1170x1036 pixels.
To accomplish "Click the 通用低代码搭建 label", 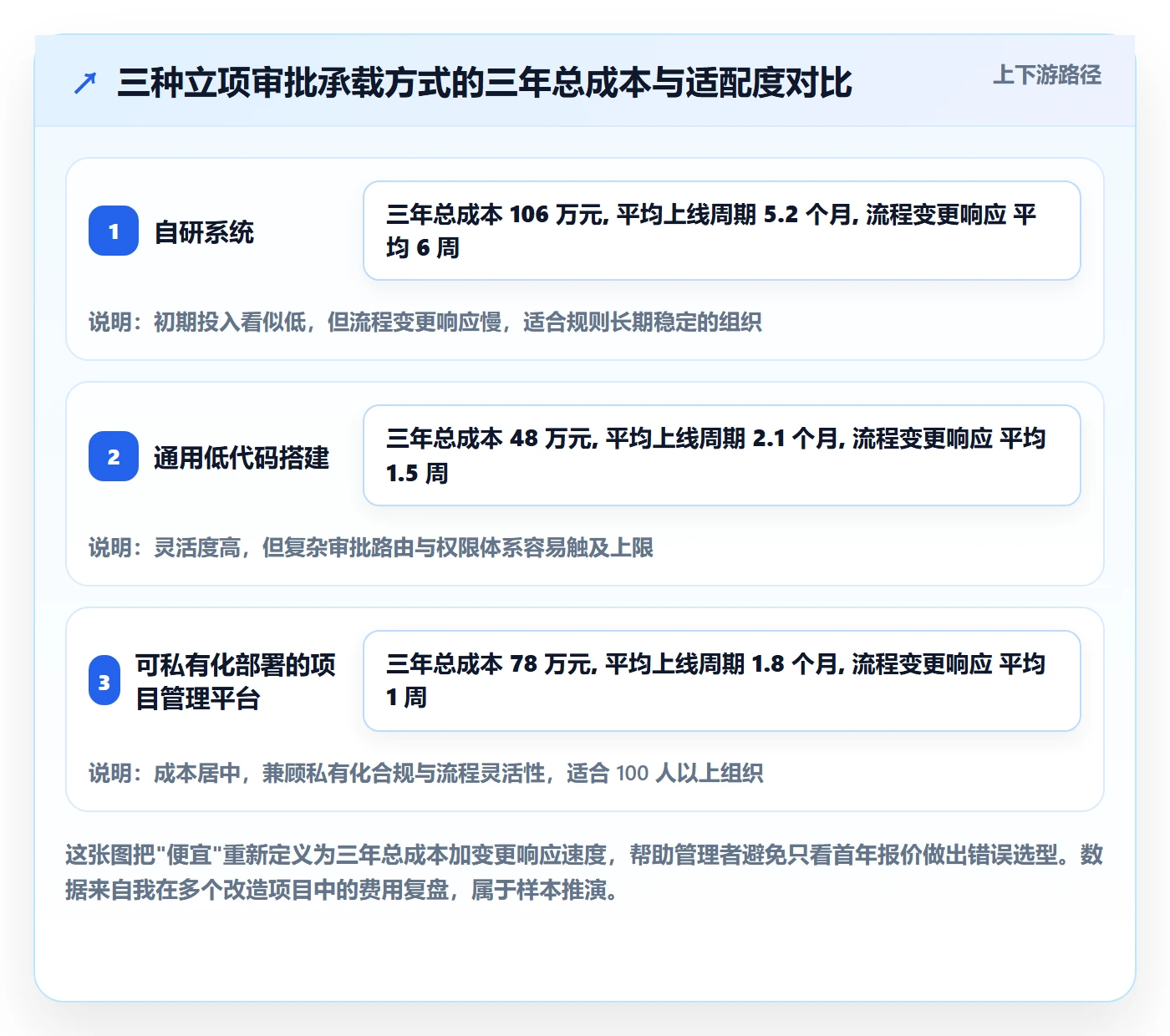I will 242,457.
